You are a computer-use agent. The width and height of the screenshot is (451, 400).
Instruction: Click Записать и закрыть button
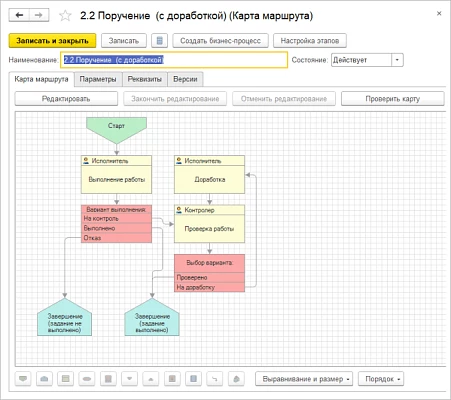tap(52, 41)
